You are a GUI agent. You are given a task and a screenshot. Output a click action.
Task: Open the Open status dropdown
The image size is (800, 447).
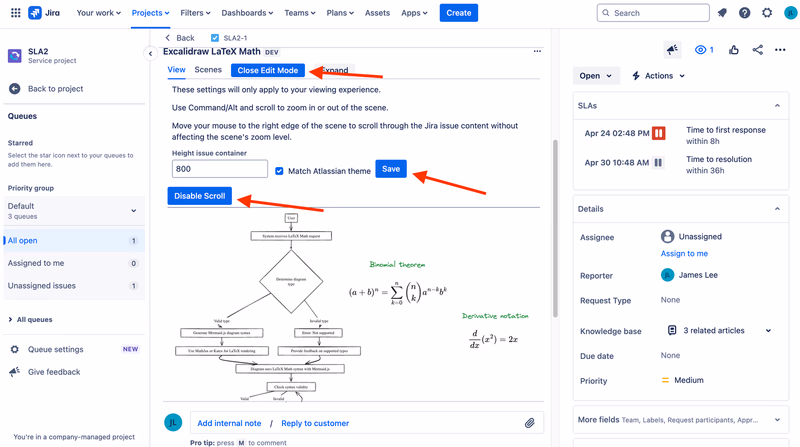click(595, 76)
